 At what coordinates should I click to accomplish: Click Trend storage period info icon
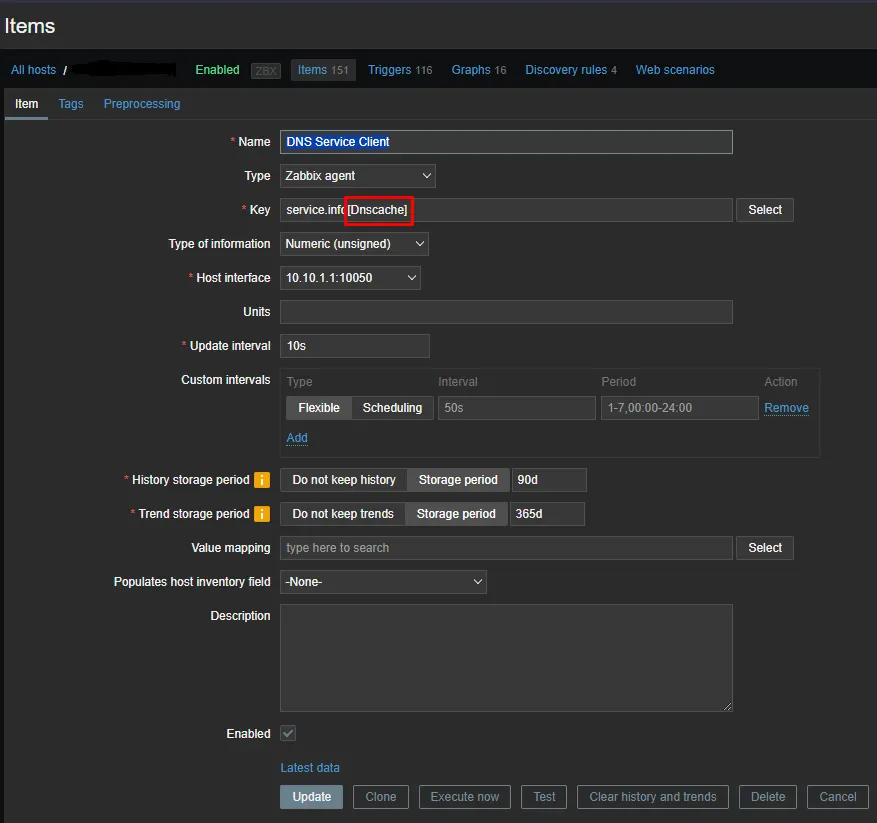click(x=262, y=514)
